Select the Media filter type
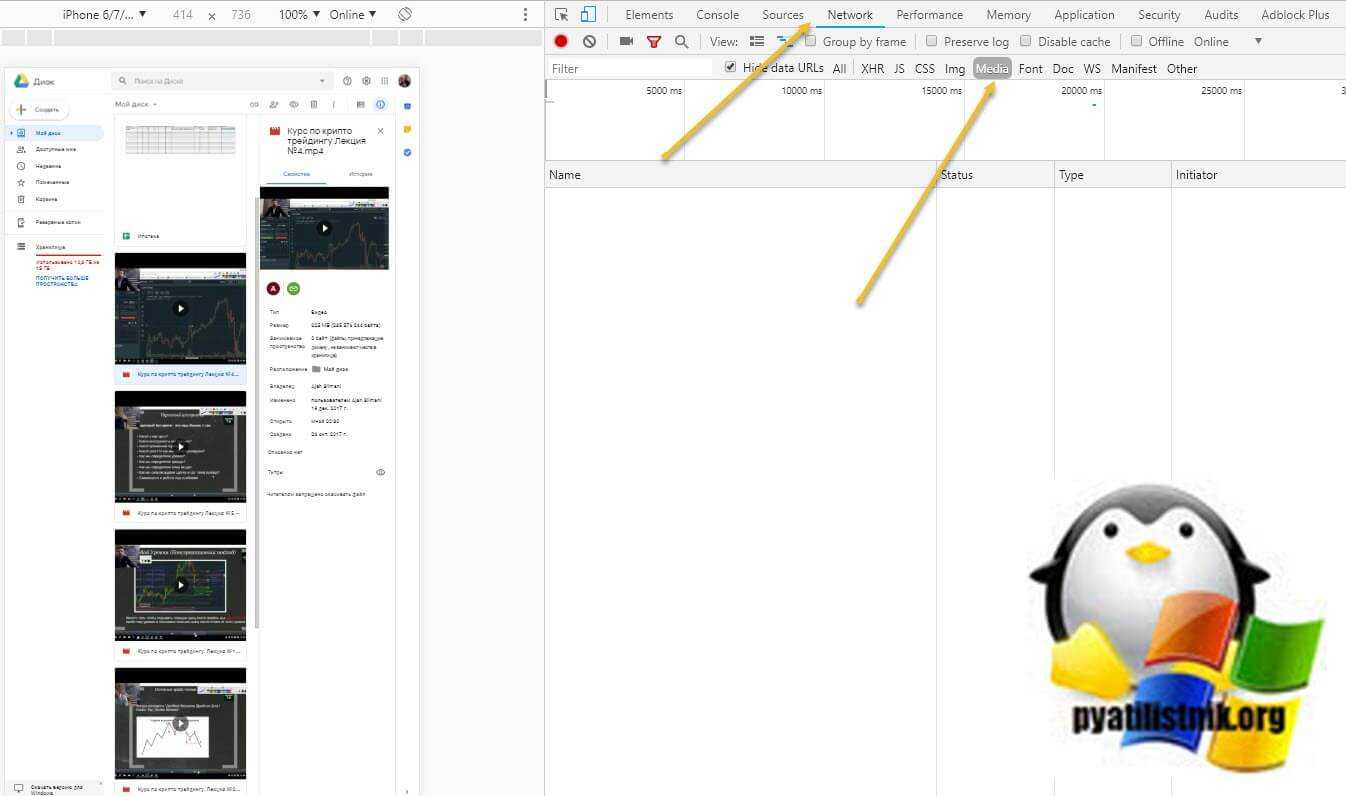 pos(992,69)
